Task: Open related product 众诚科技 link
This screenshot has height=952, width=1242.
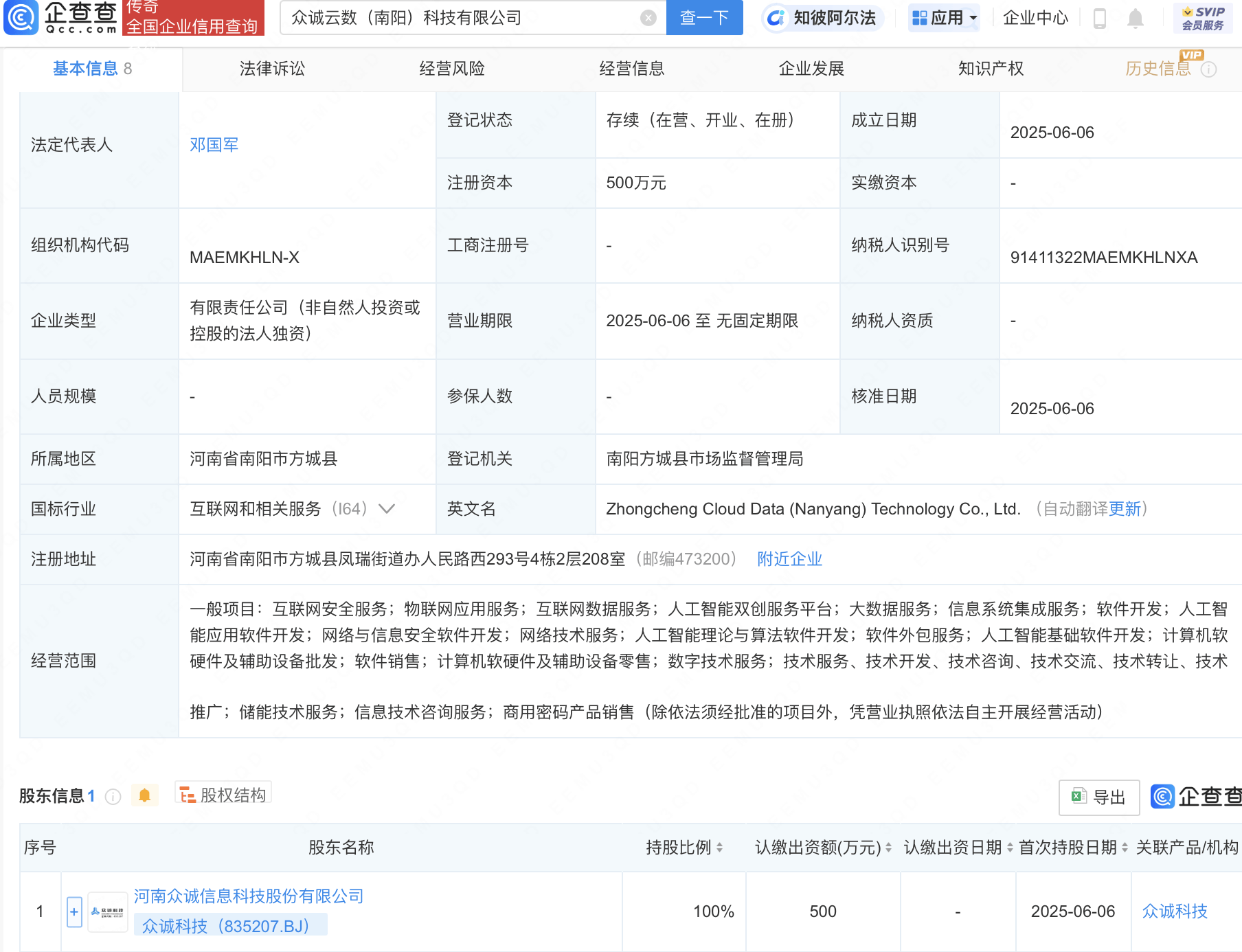Action: pyautogui.click(x=1175, y=911)
